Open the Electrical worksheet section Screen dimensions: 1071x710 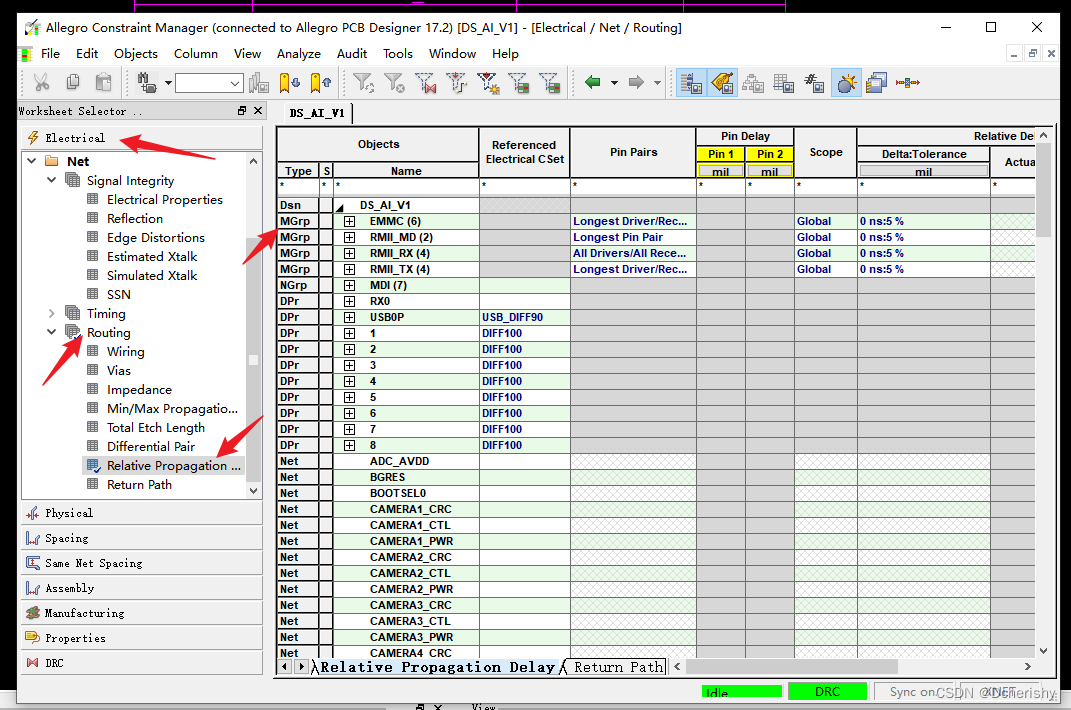point(142,138)
